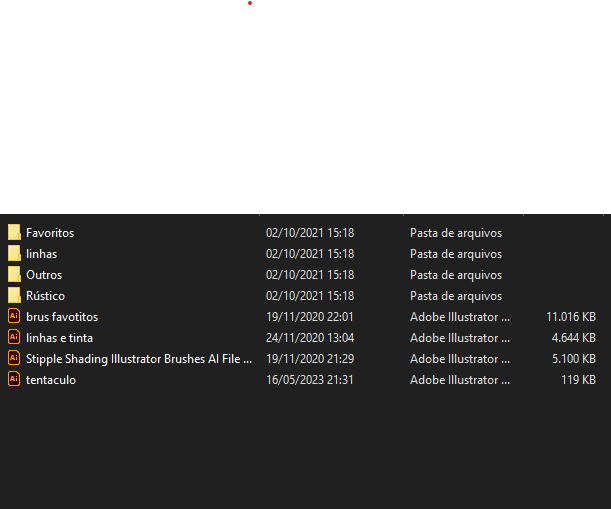Click Adobe Illustrator type in Stipple Shading row
This screenshot has width=611, height=509.
tap(460, 359)
